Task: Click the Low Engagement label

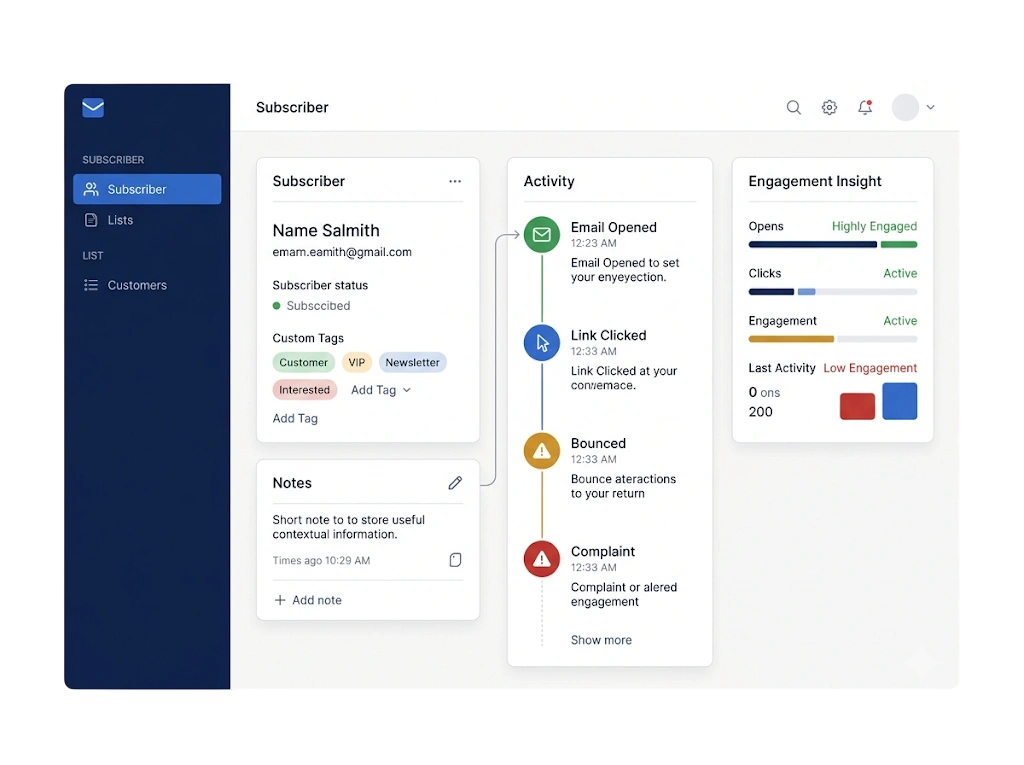Action: tap(870, 368)
